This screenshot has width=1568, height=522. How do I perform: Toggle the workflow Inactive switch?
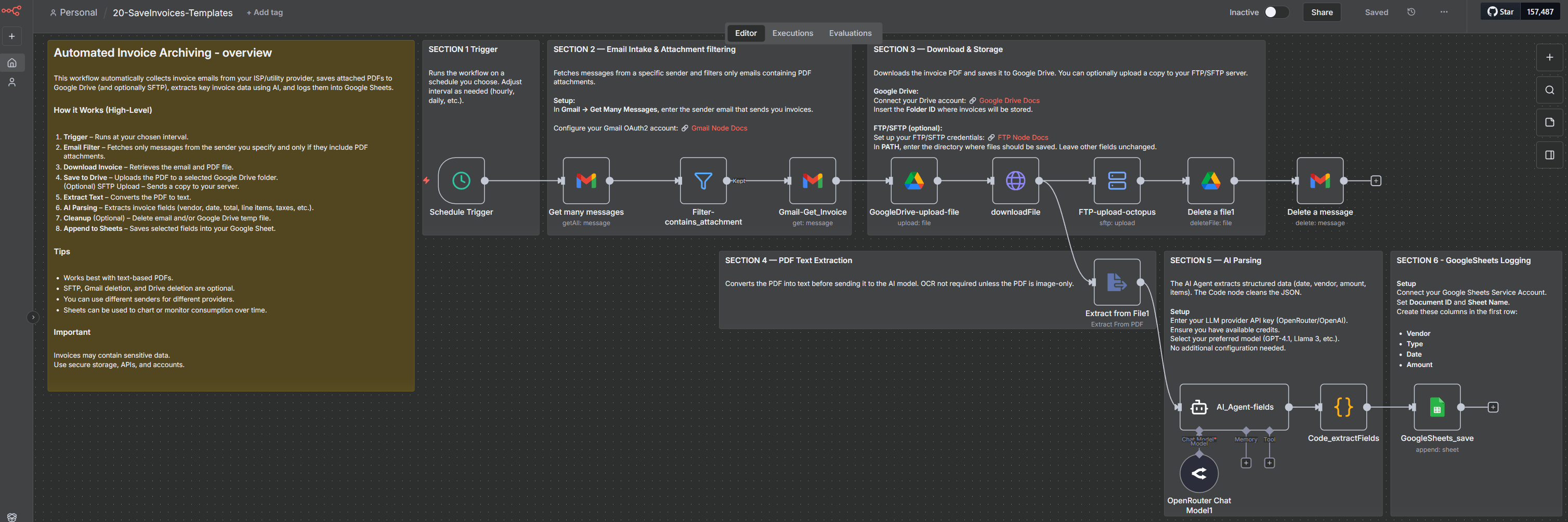pyautogui.click(x=1275, y=12)
